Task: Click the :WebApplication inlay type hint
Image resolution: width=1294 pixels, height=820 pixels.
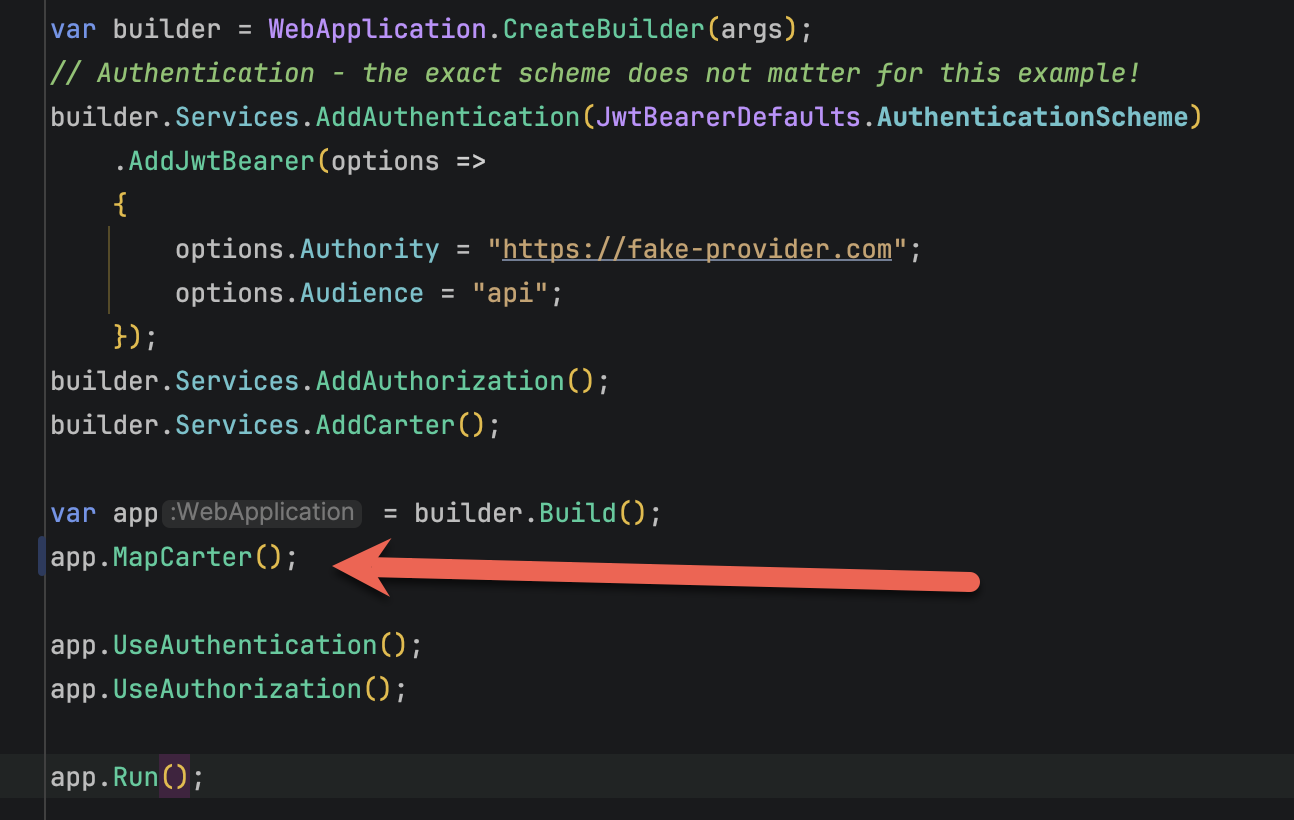Action: coord(262,513)
